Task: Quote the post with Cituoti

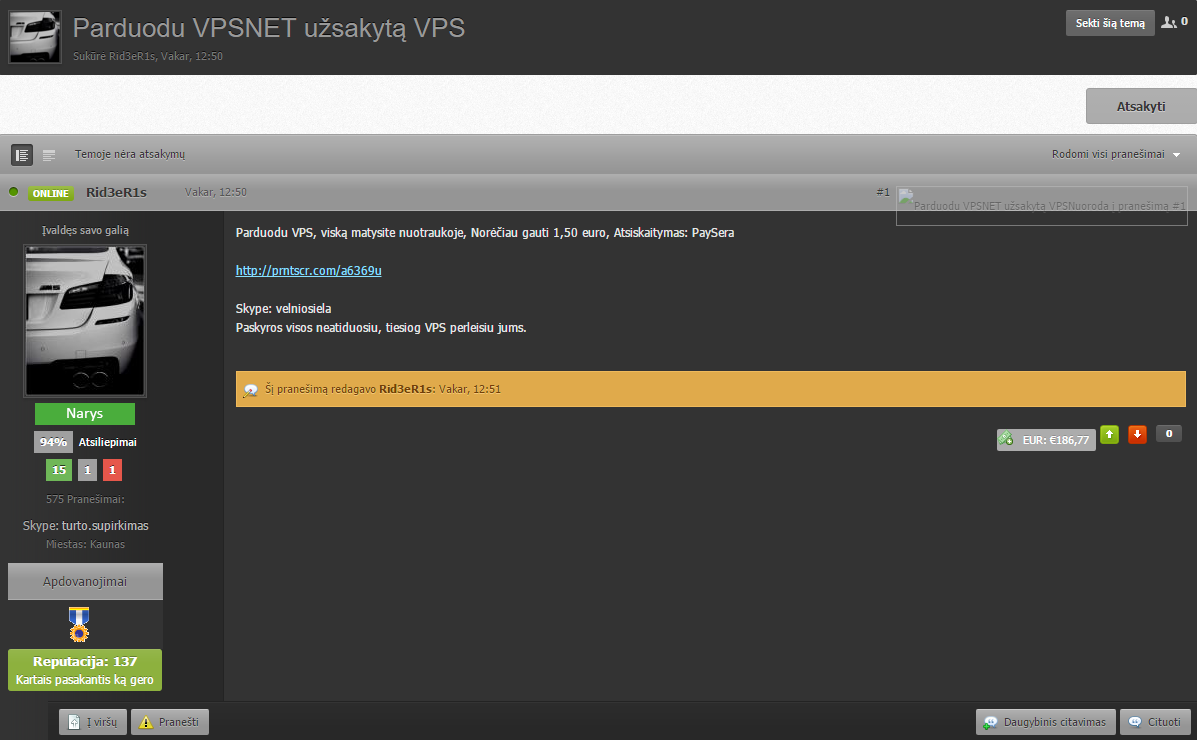Action: [1155, 722]
